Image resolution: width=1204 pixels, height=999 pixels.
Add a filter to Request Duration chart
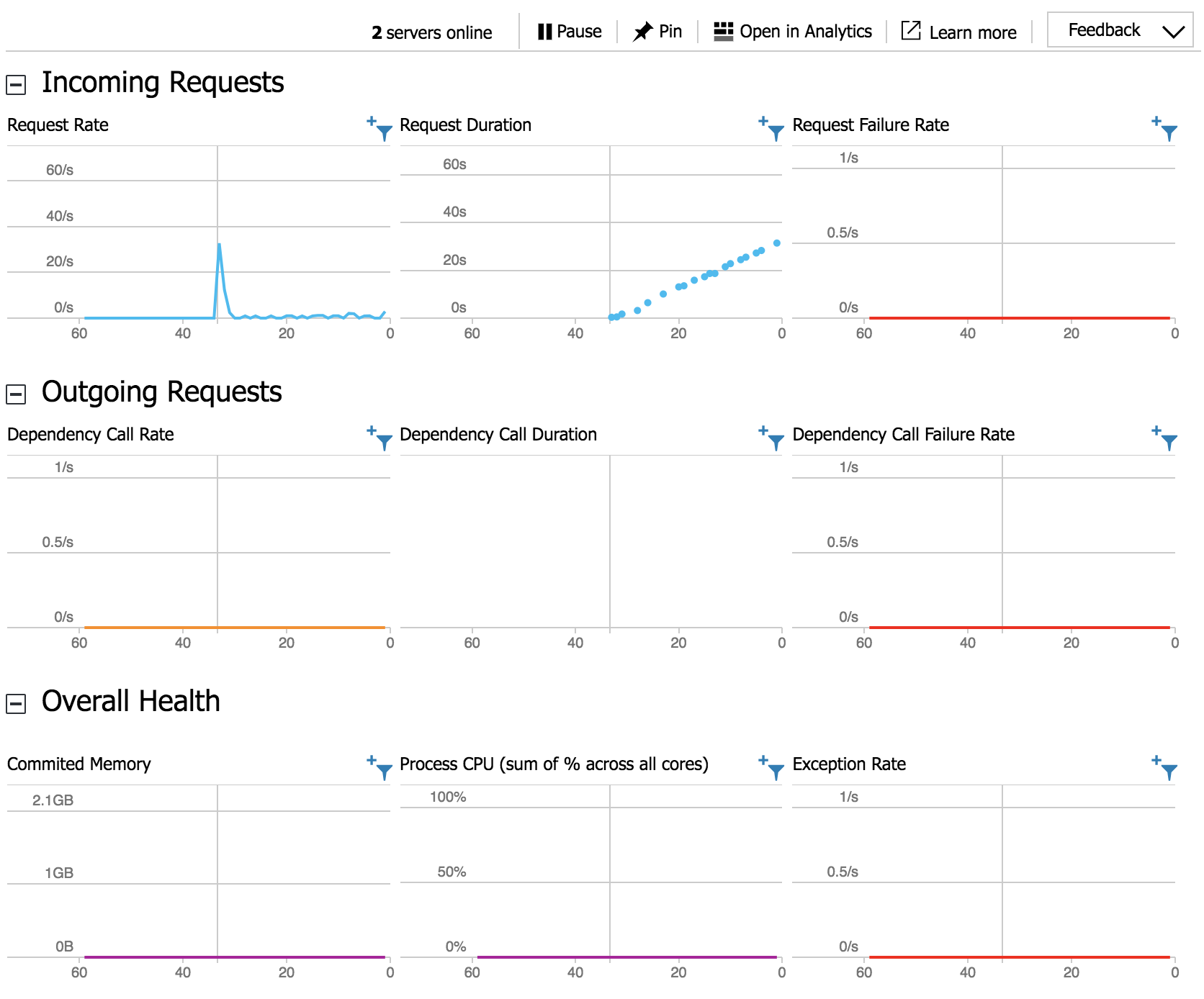click(763, 122)
